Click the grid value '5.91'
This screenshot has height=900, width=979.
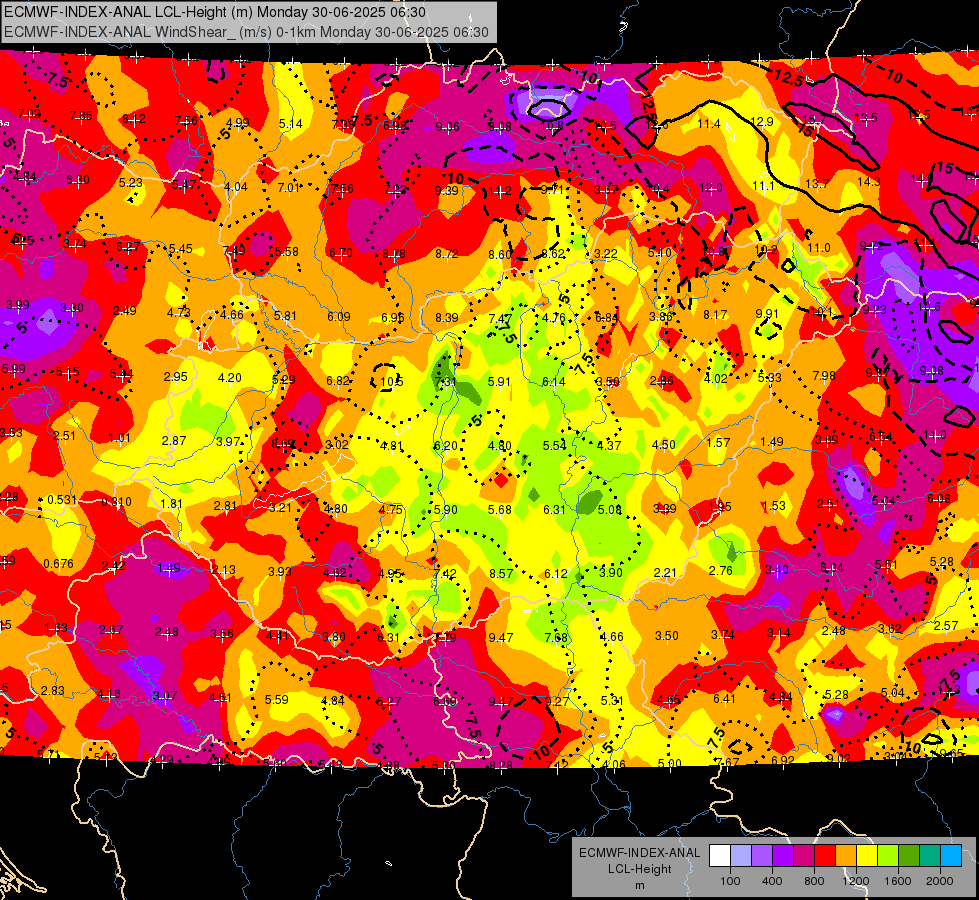point(499,381)
